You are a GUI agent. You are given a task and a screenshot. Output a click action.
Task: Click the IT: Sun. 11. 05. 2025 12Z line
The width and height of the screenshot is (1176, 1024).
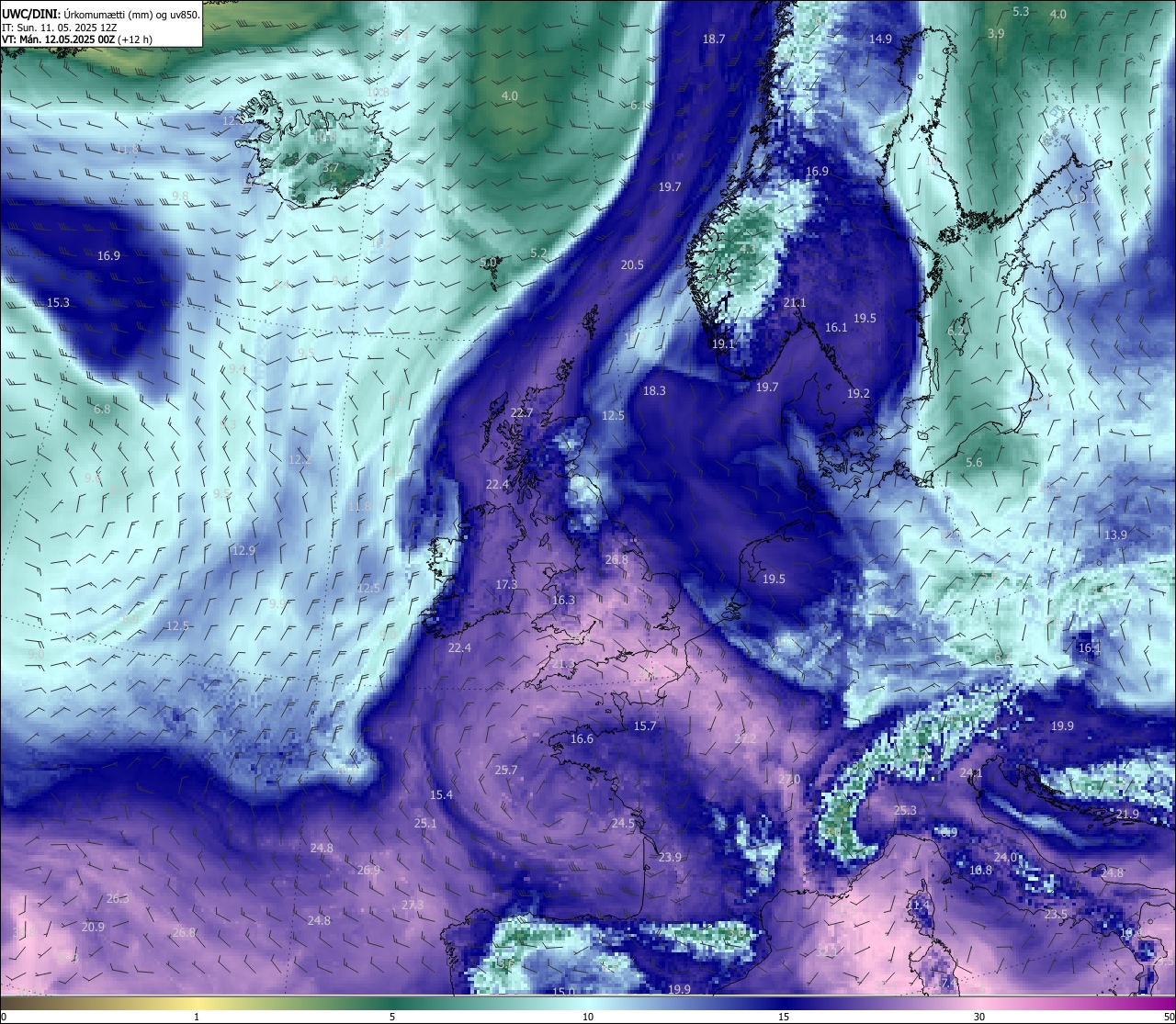click(x=59, y=28)
